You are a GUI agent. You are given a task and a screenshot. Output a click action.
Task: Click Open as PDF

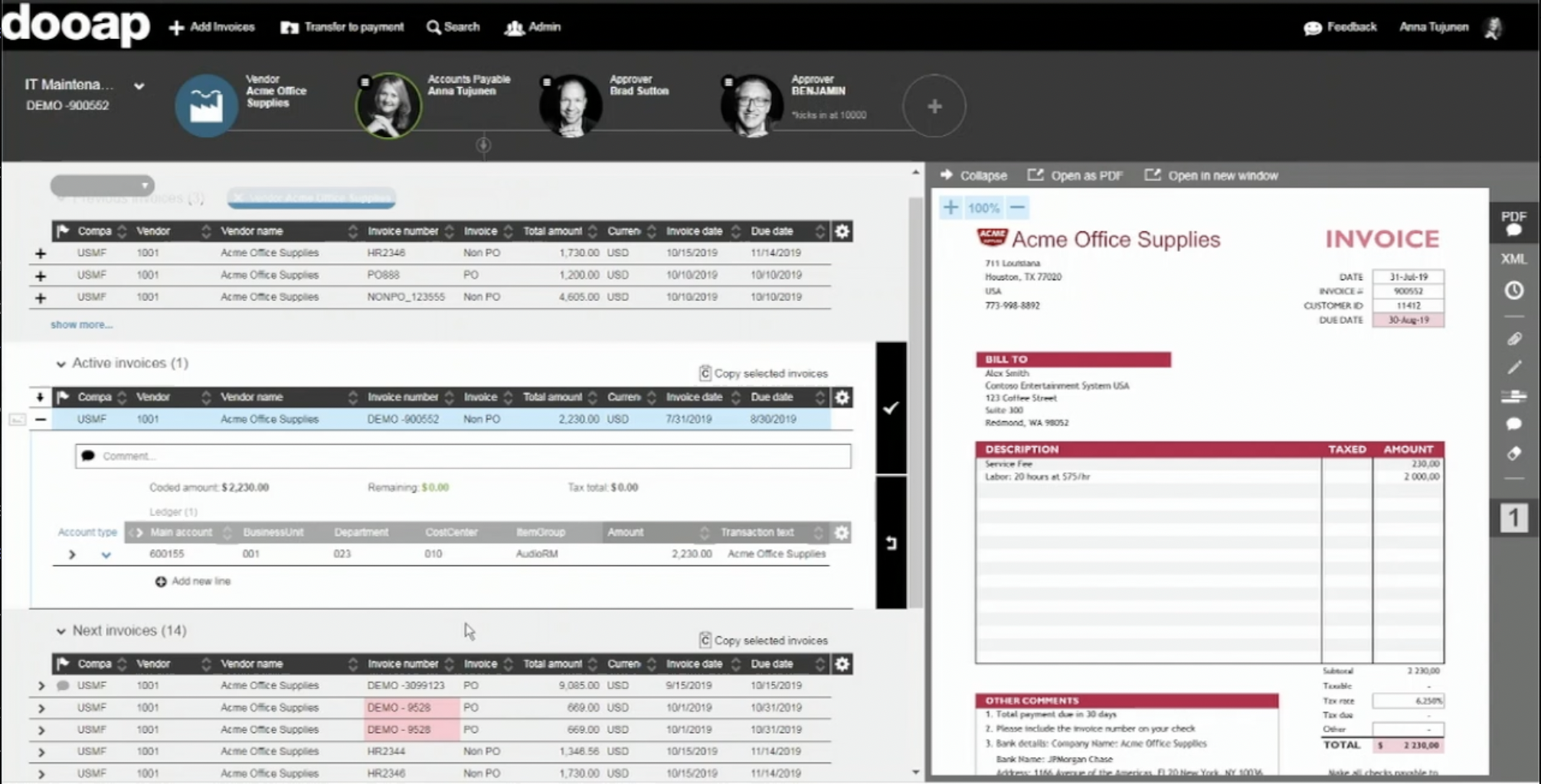tap(1075, 175)
